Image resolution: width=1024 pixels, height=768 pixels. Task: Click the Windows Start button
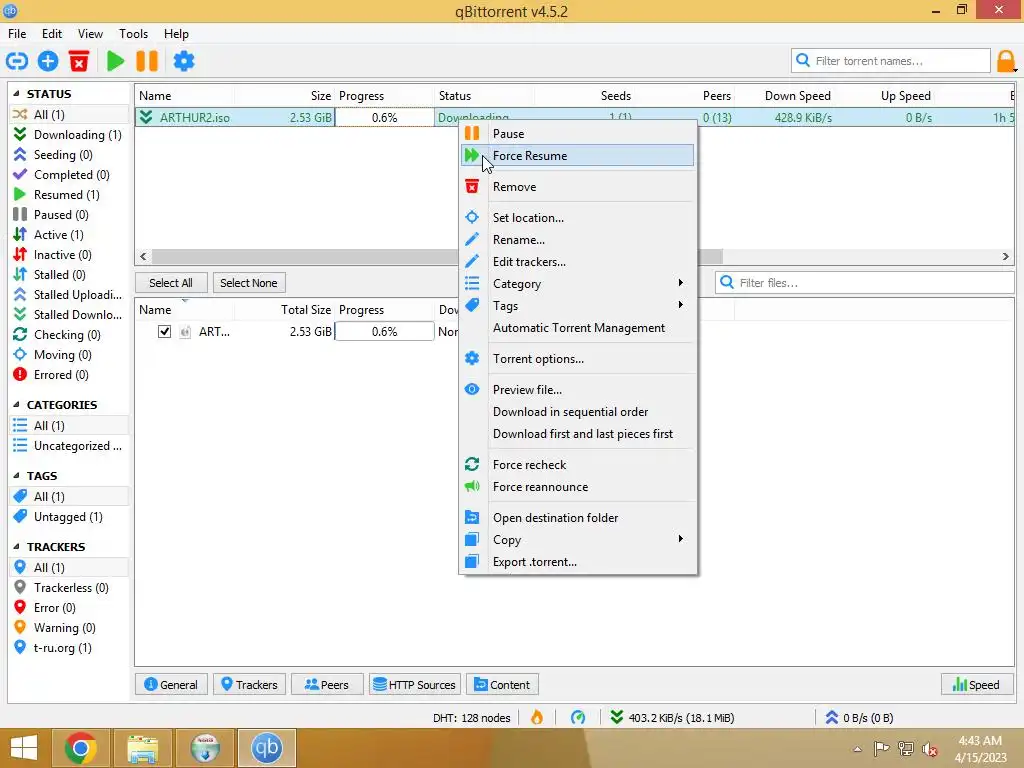(24, 748)
